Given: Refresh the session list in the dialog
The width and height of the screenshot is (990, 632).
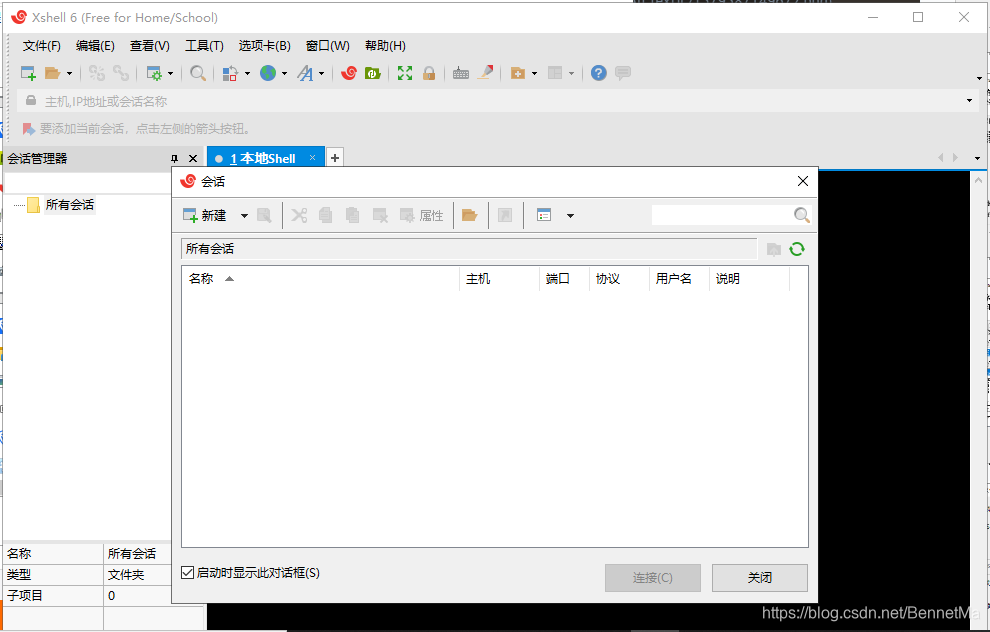Looking at the screenshot, I should coord(797,248).
